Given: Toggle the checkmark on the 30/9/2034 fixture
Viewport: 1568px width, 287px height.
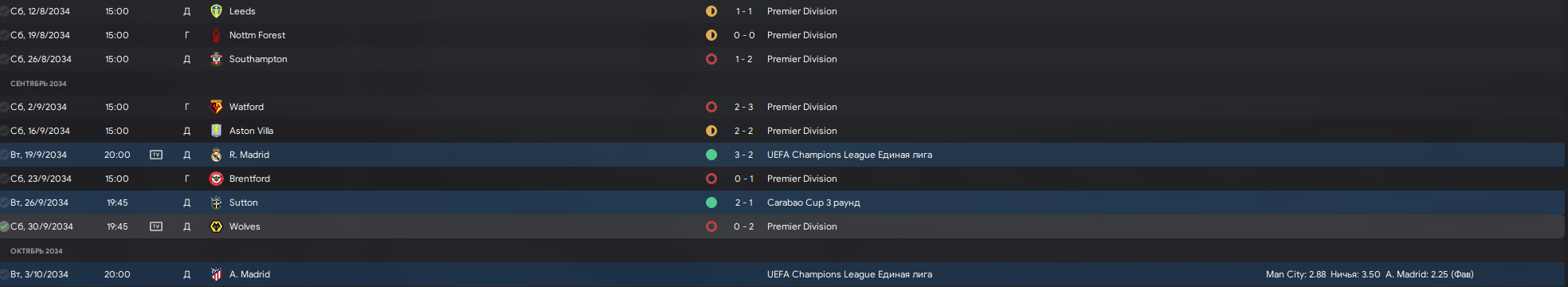Looking at the screenshot, I should pyautogui.click(x=4, y=226).
